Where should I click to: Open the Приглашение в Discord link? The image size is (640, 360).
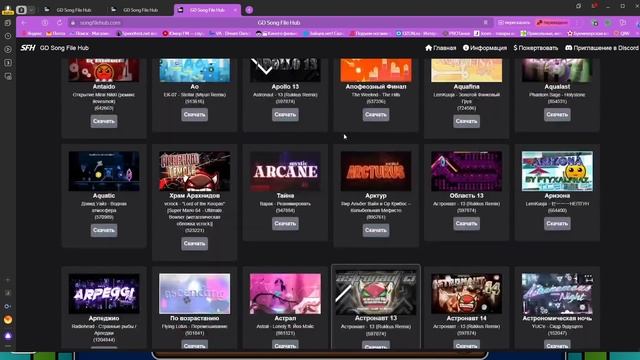[602, 48]
